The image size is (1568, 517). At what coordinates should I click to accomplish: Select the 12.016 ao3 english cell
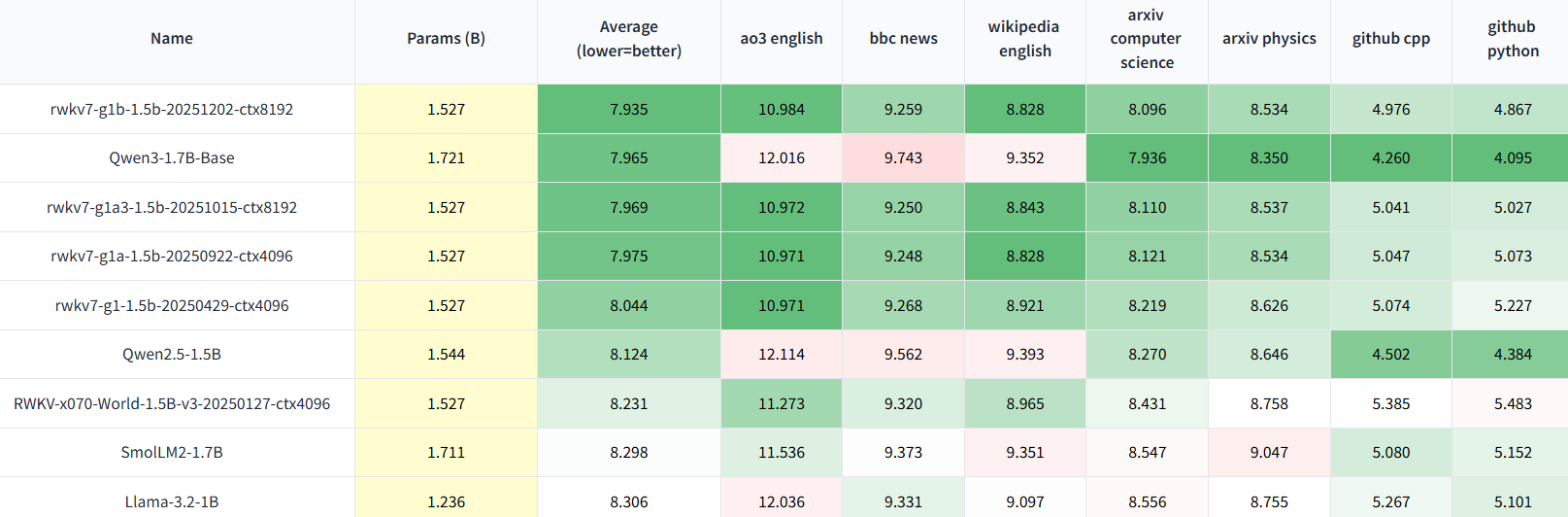(x=782, y=158)
